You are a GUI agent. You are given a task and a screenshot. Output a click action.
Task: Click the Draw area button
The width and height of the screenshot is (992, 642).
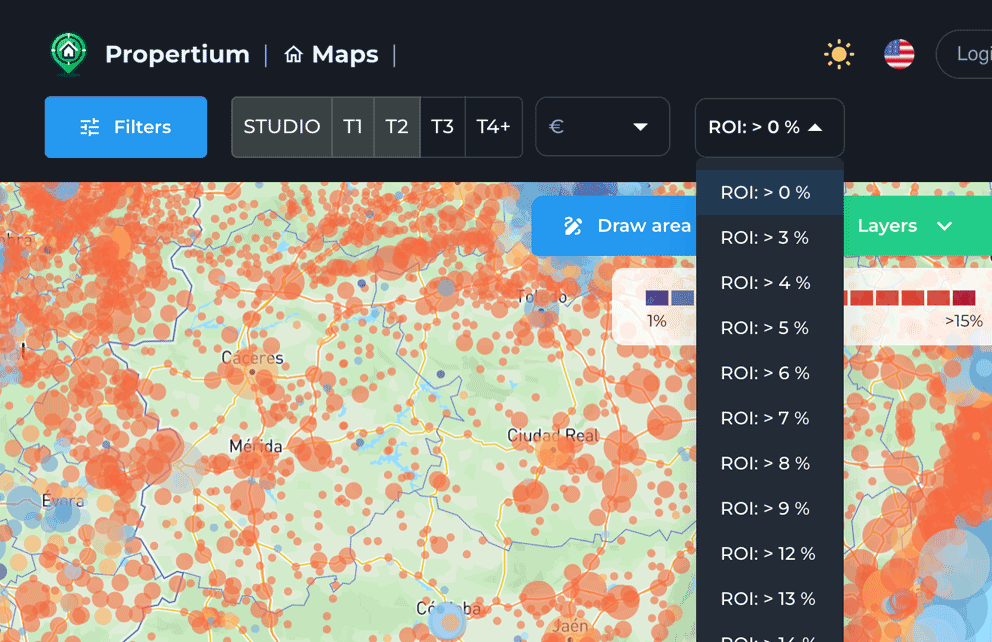(614, 226)
